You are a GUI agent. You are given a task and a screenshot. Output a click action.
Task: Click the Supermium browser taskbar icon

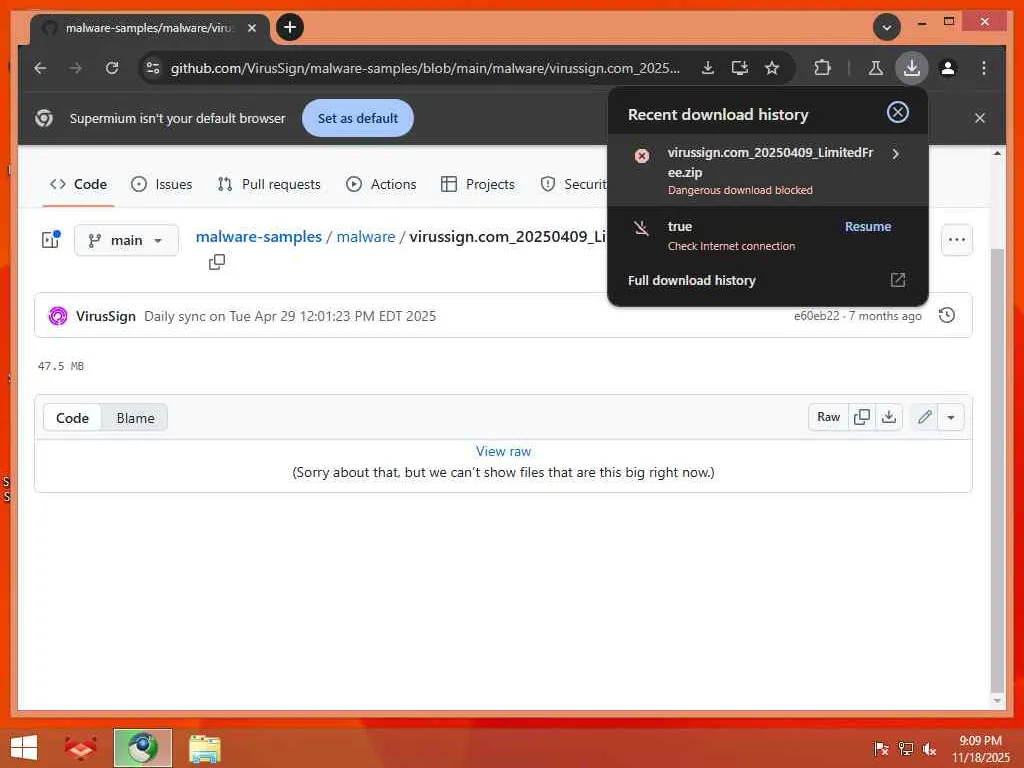point(142,748)
